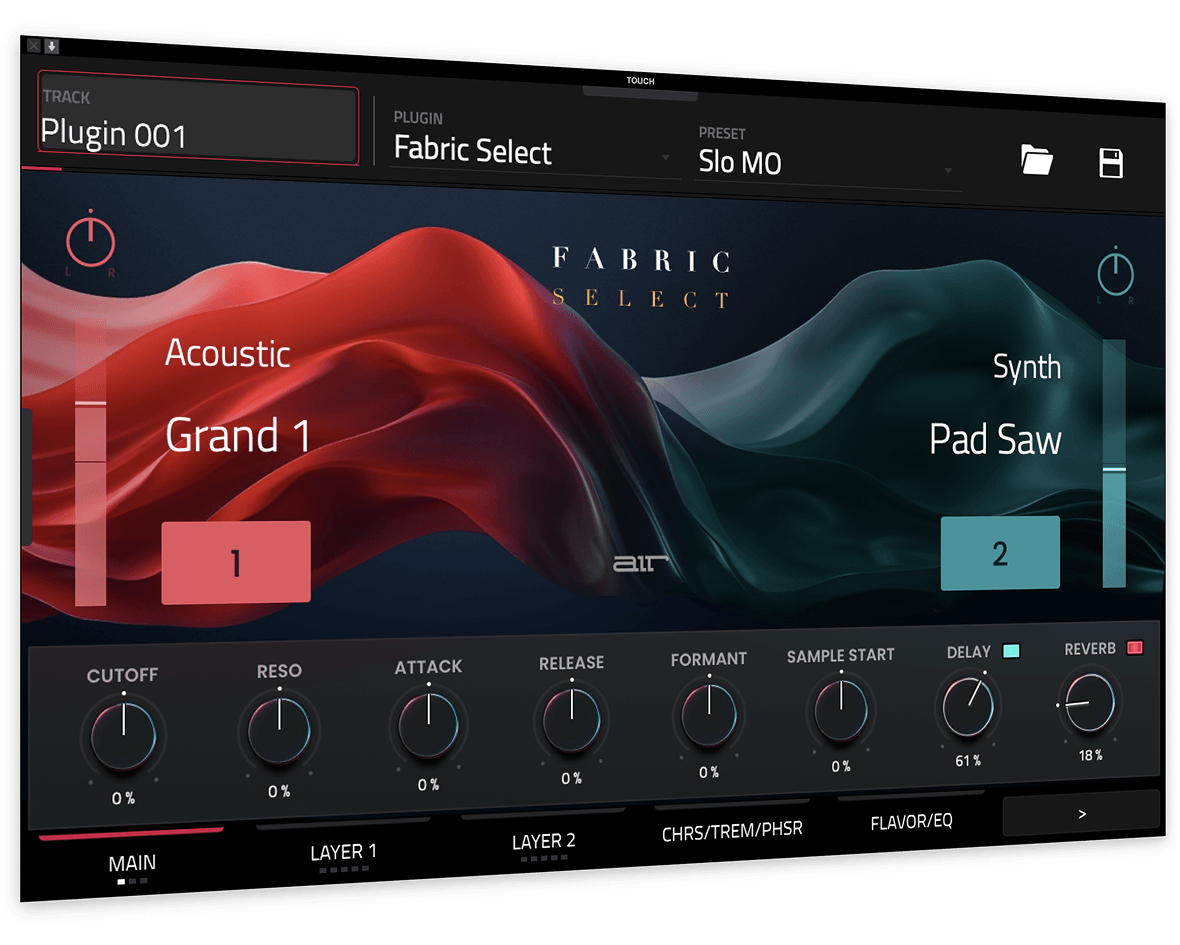Click the teal layer 2 pan knob

pyautogui.click(x=1115, y=273)
